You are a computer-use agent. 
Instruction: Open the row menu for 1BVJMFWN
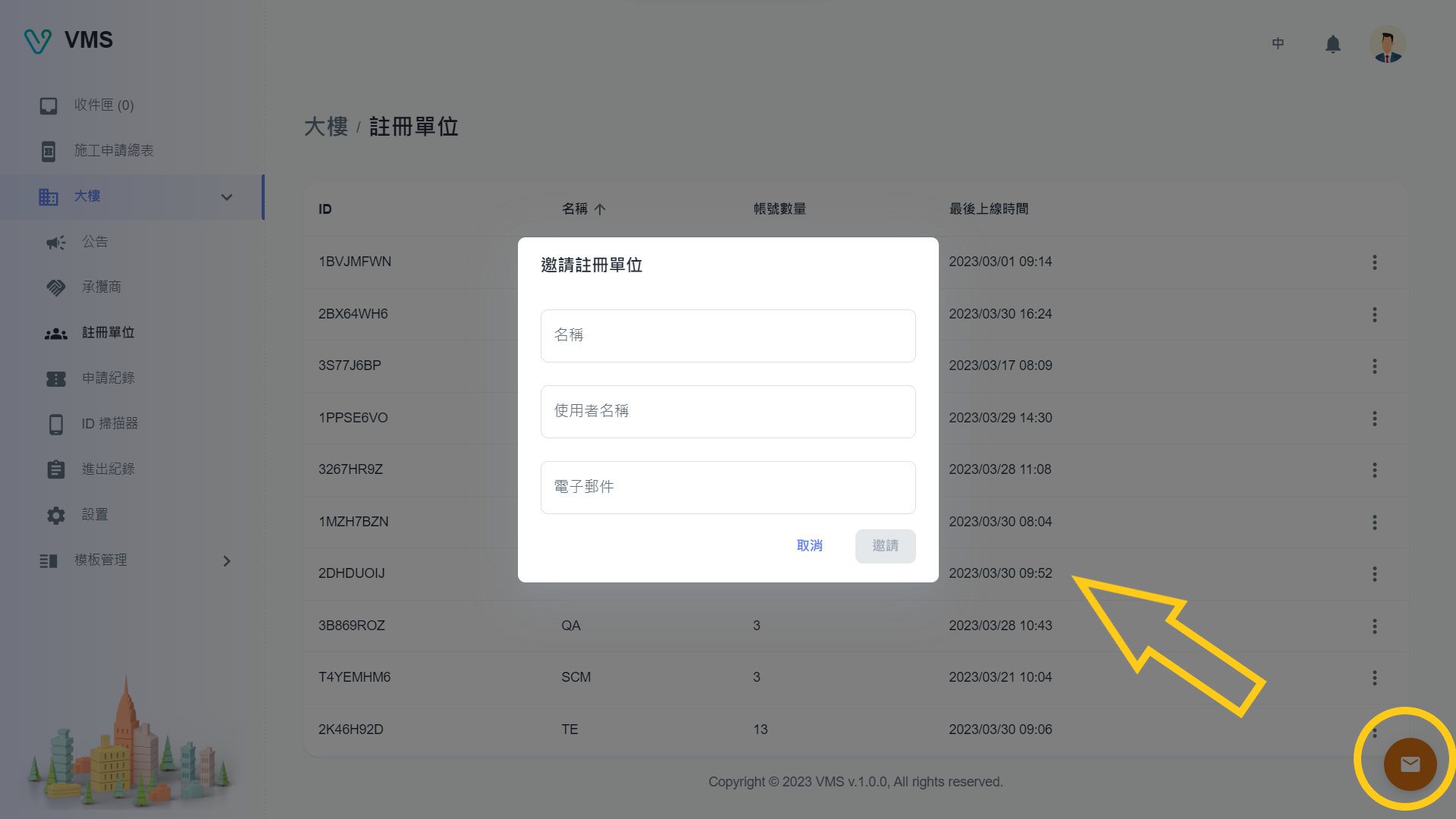pyautogui.click(x=1374, y=262)
